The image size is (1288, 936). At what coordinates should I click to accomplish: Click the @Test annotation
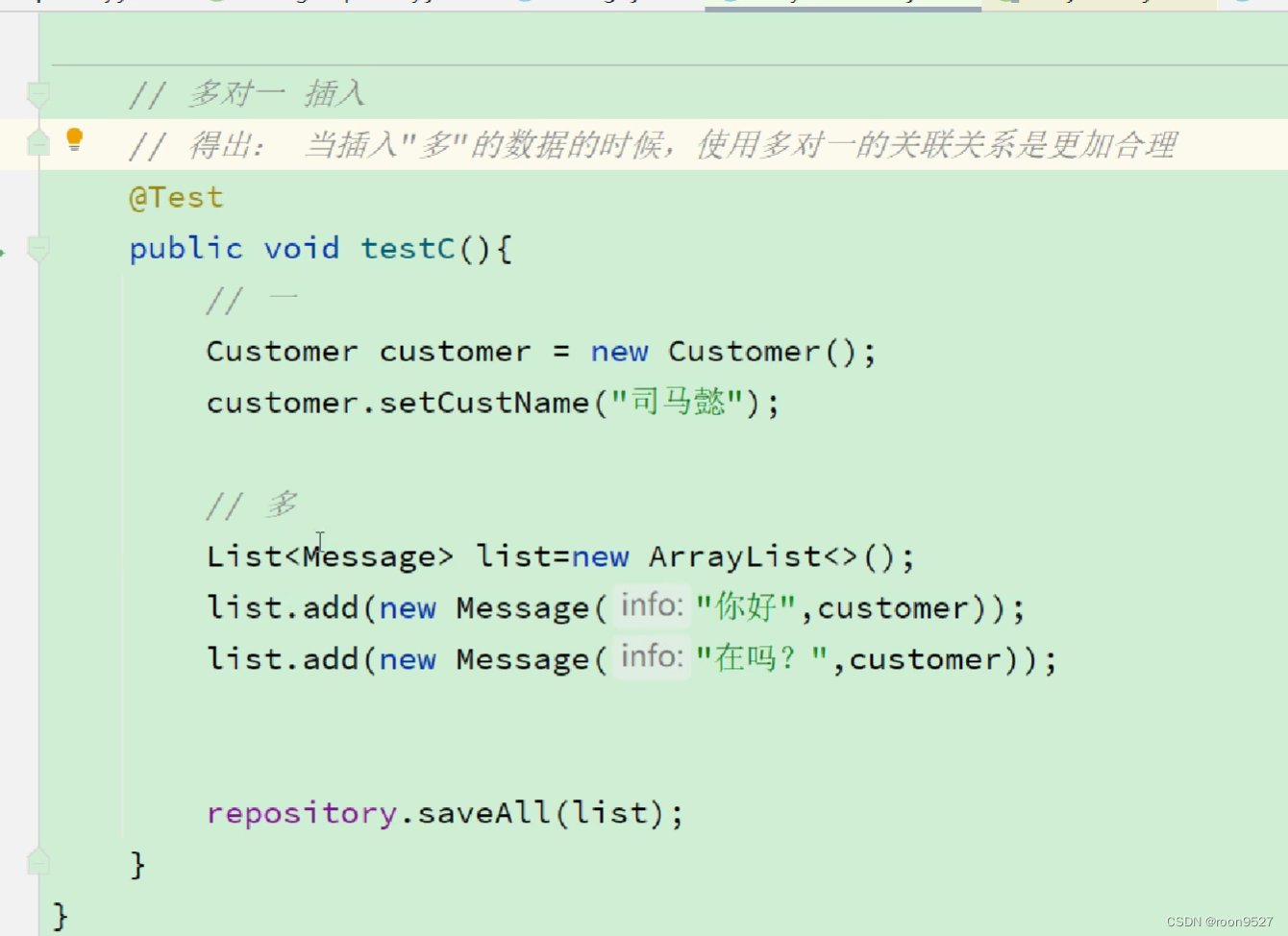point(175,196)
